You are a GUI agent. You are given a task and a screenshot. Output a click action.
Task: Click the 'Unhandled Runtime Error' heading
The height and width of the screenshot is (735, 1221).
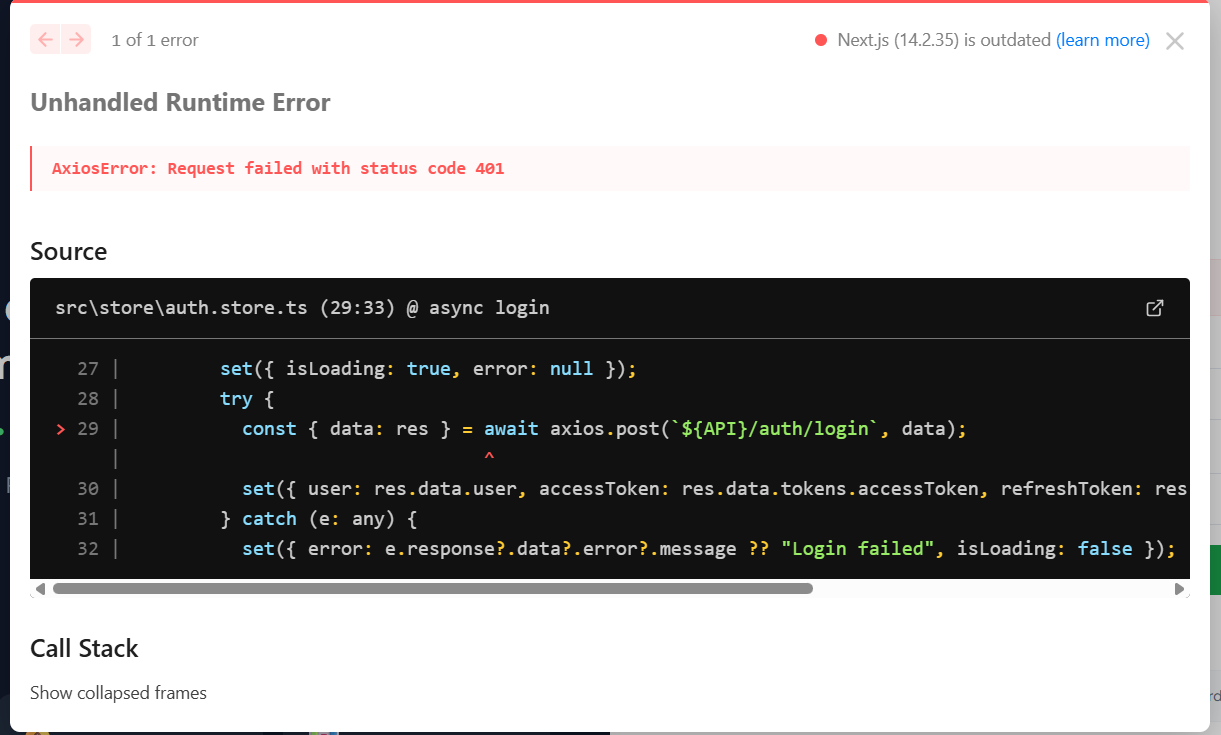point(180,102)
